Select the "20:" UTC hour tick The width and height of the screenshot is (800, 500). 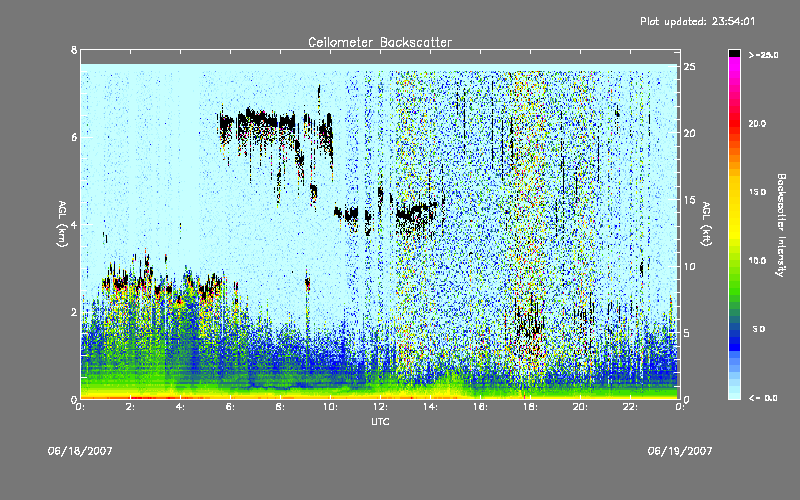pos(580,407)
